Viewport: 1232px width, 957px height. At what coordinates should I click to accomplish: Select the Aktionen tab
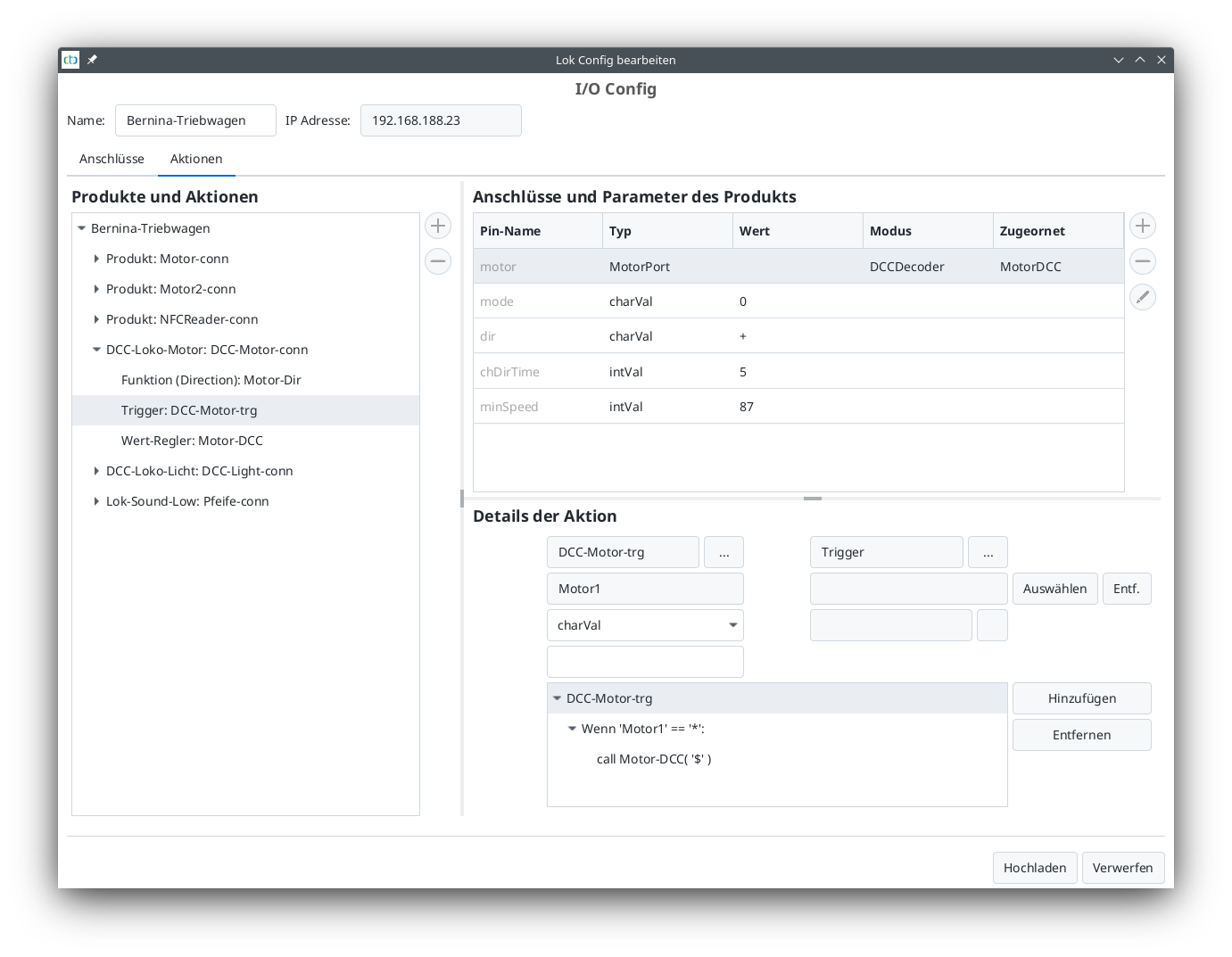coord(196,159)
